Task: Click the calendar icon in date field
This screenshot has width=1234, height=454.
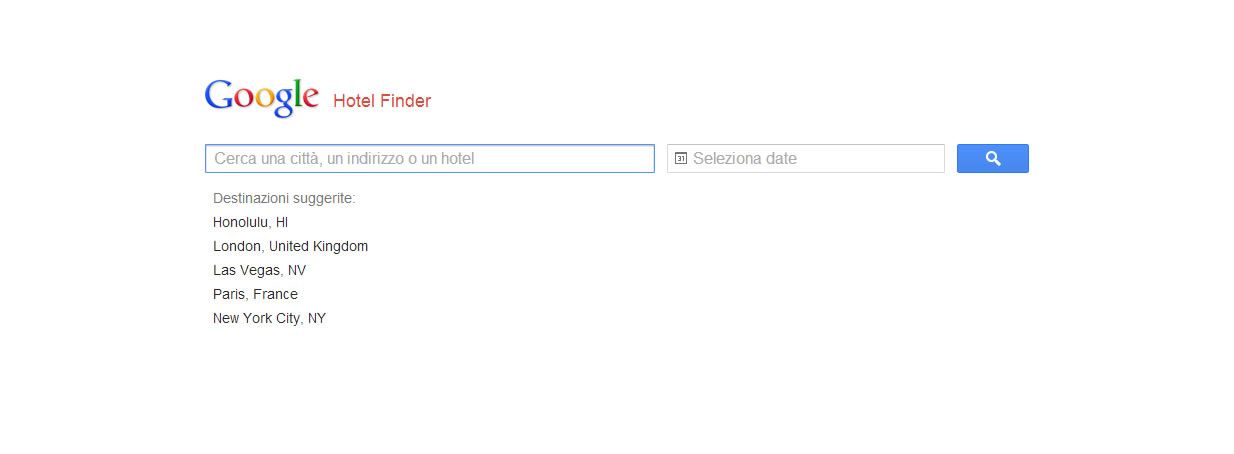Action: [x=681, y=158]
